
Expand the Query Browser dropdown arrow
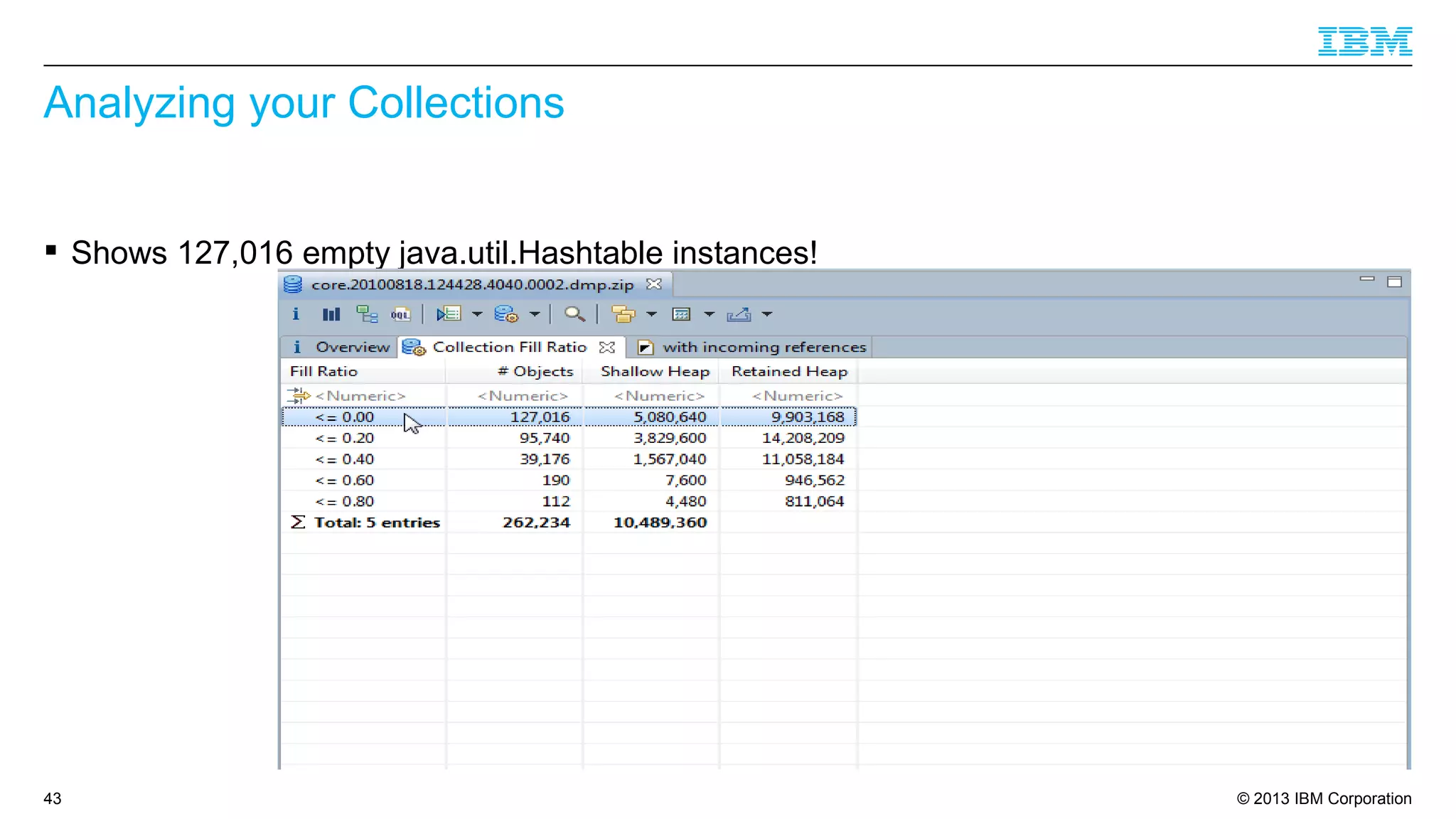535,314
